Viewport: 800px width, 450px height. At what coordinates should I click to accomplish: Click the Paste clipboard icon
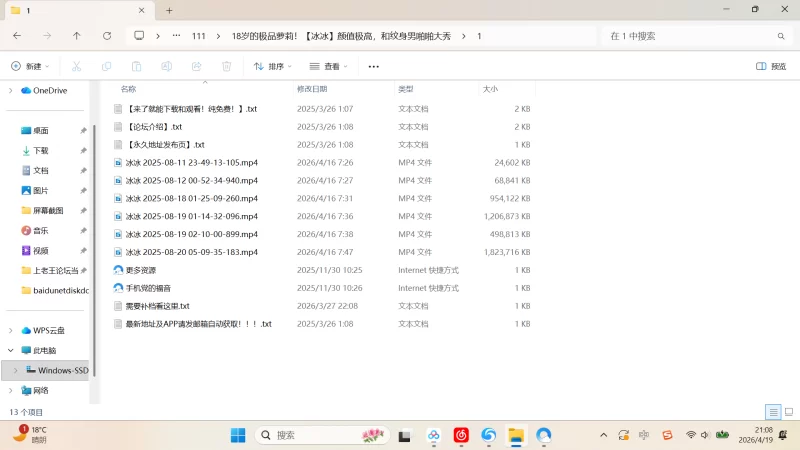point(136,66)
